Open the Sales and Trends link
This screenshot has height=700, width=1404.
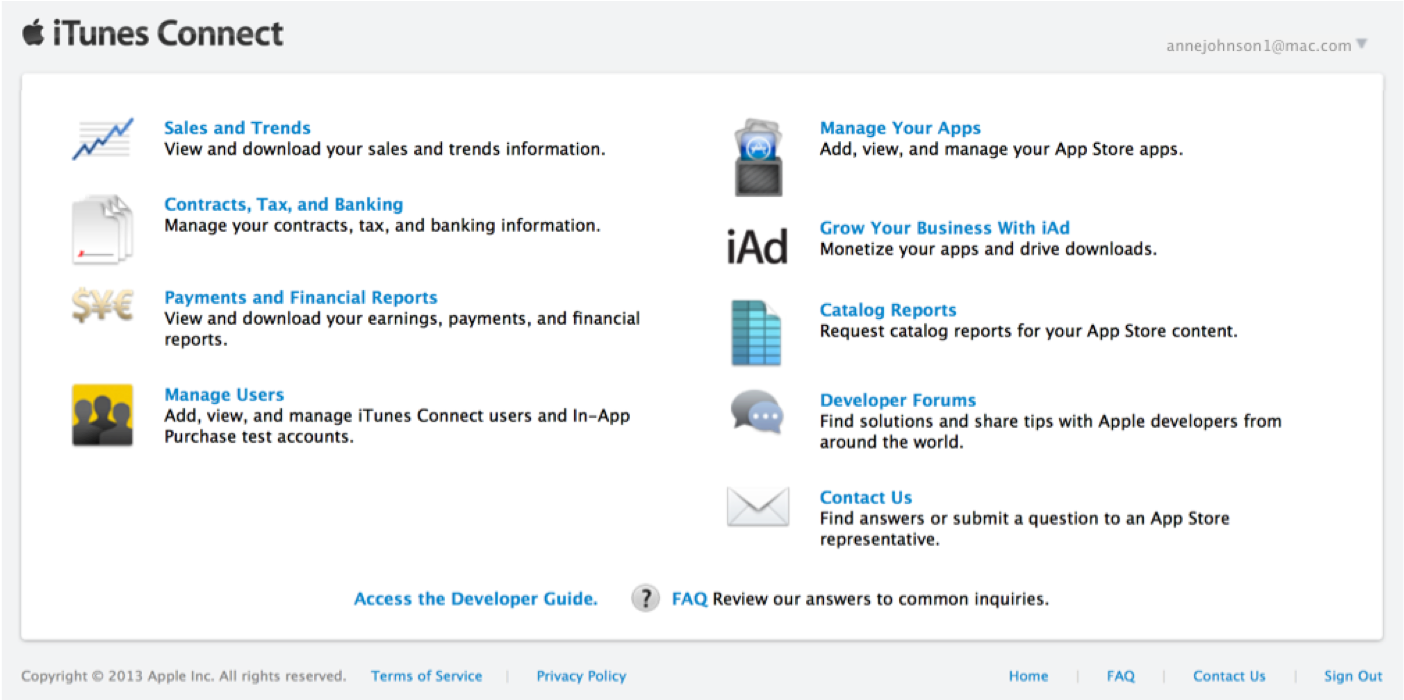pos(237,128)
